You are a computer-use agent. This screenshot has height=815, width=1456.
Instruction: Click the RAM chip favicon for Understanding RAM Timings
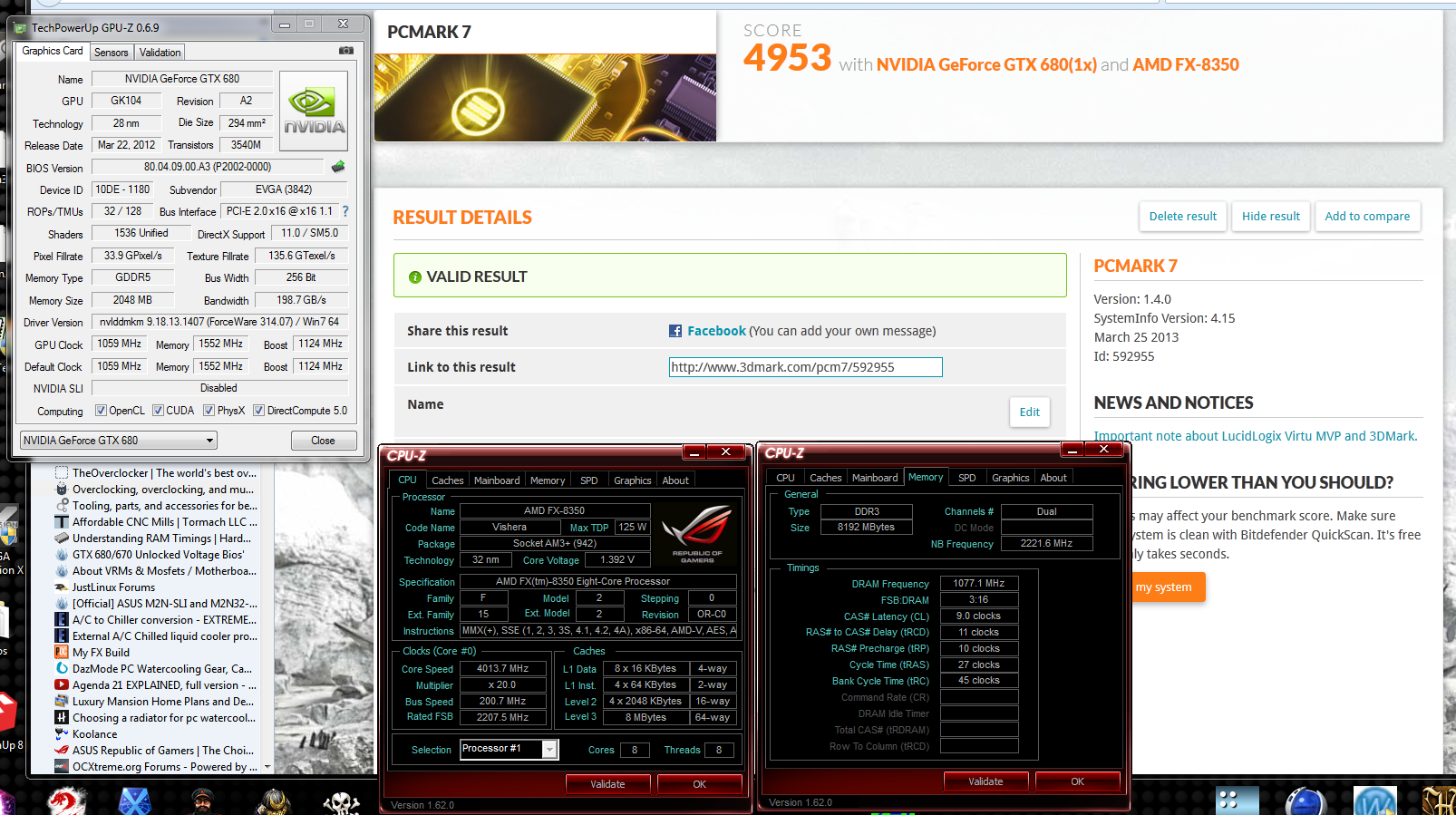coord(62,538)
